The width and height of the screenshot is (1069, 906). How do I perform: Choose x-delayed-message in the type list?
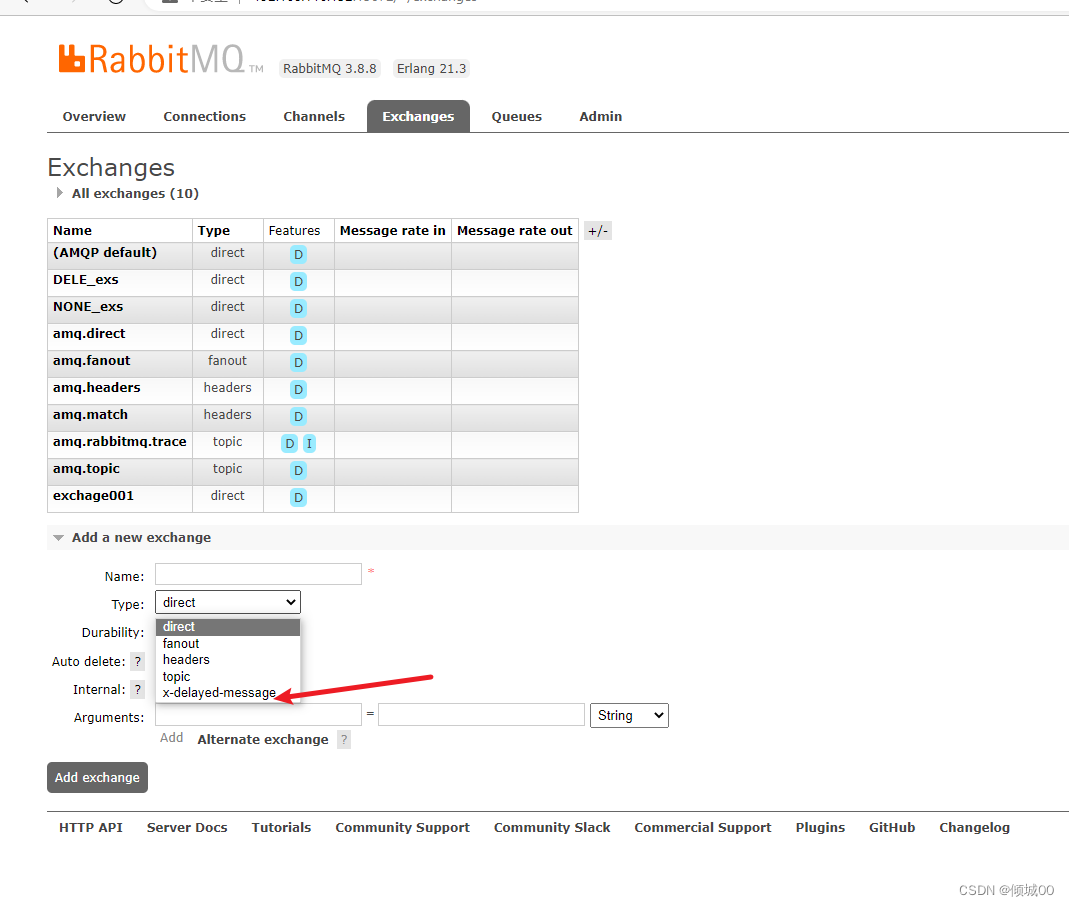coord(228,693)
